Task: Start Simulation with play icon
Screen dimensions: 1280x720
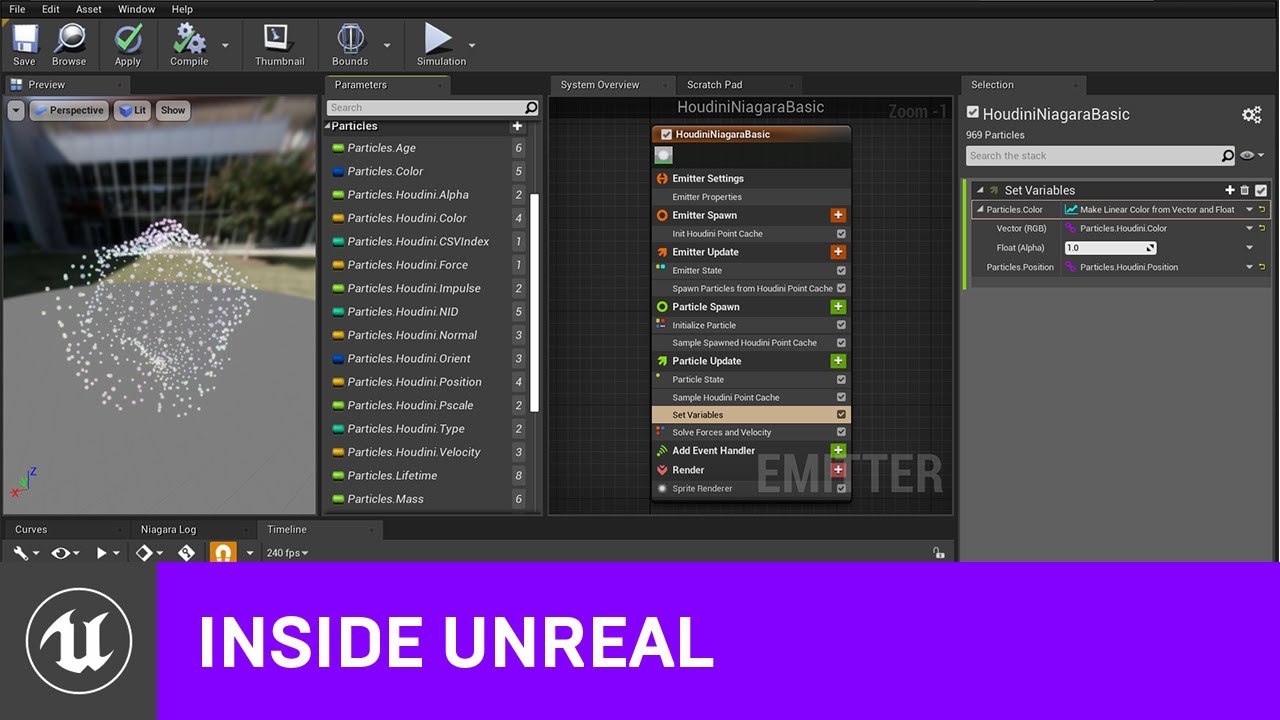Action: click(438, 38)
